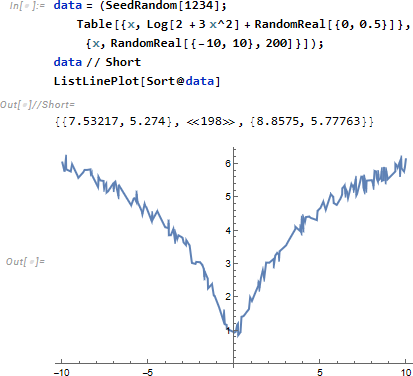
Task: Click the {8.8575, 5.77763} output pair
Action: (x=309, y=121)
